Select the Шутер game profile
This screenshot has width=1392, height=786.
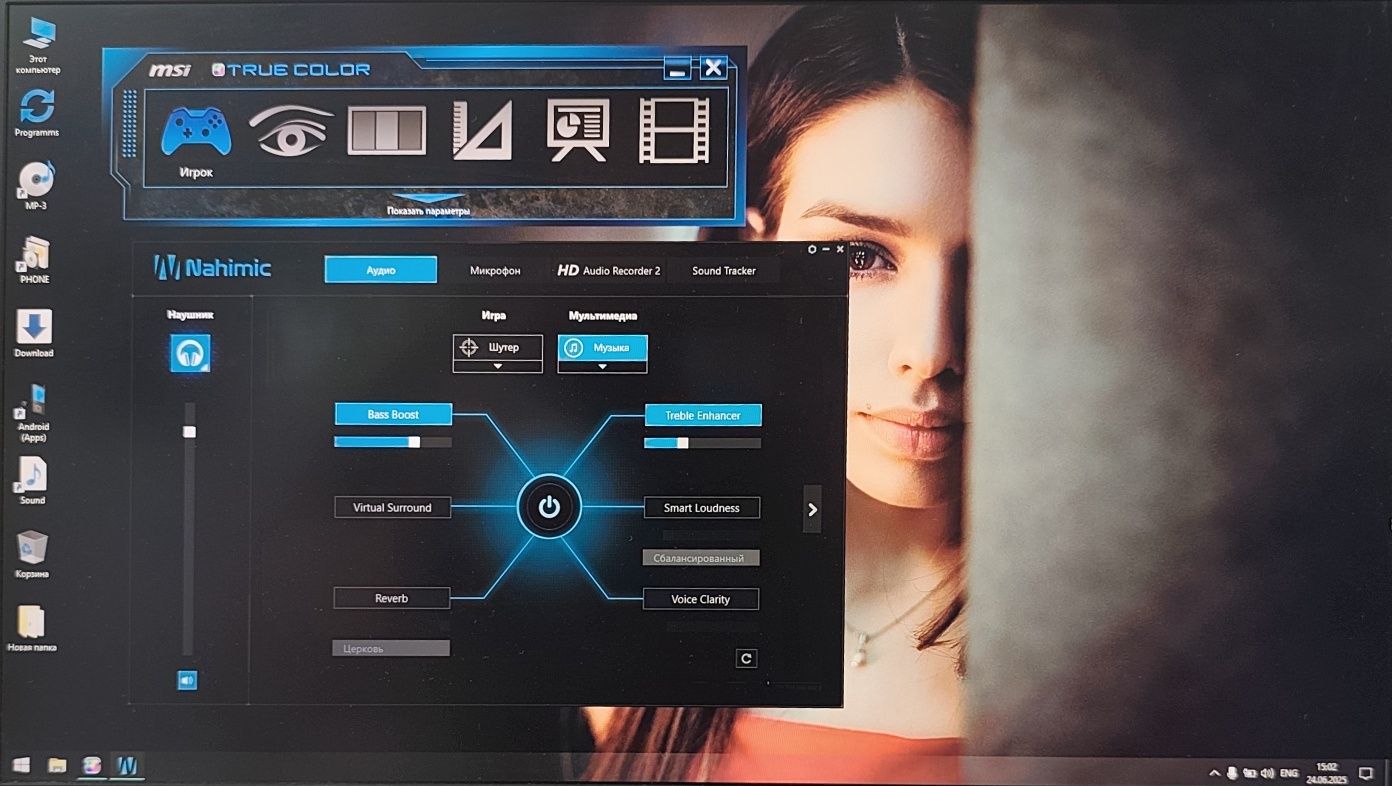point(498,347)
